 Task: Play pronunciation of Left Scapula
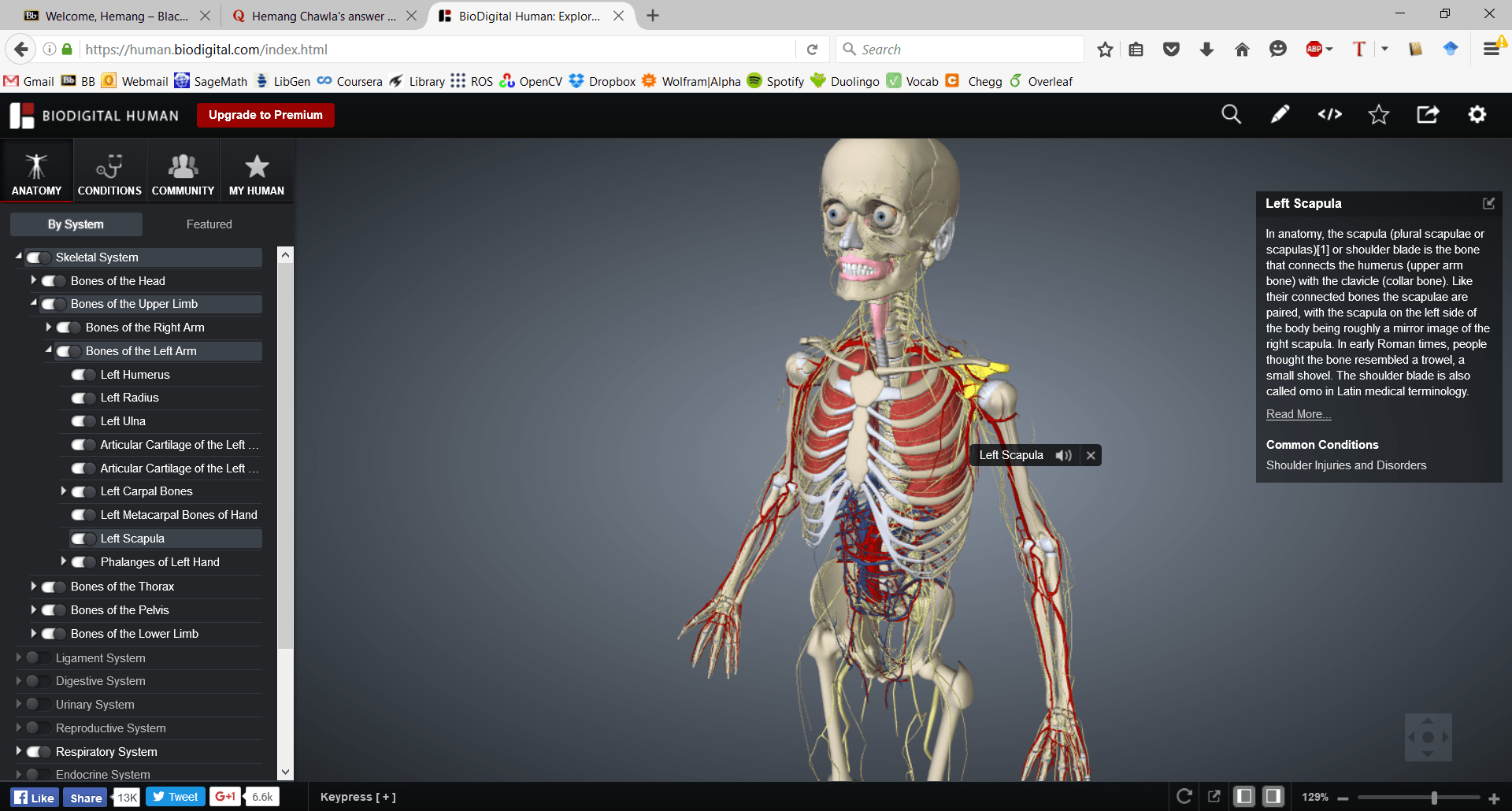coord(1065,455)
